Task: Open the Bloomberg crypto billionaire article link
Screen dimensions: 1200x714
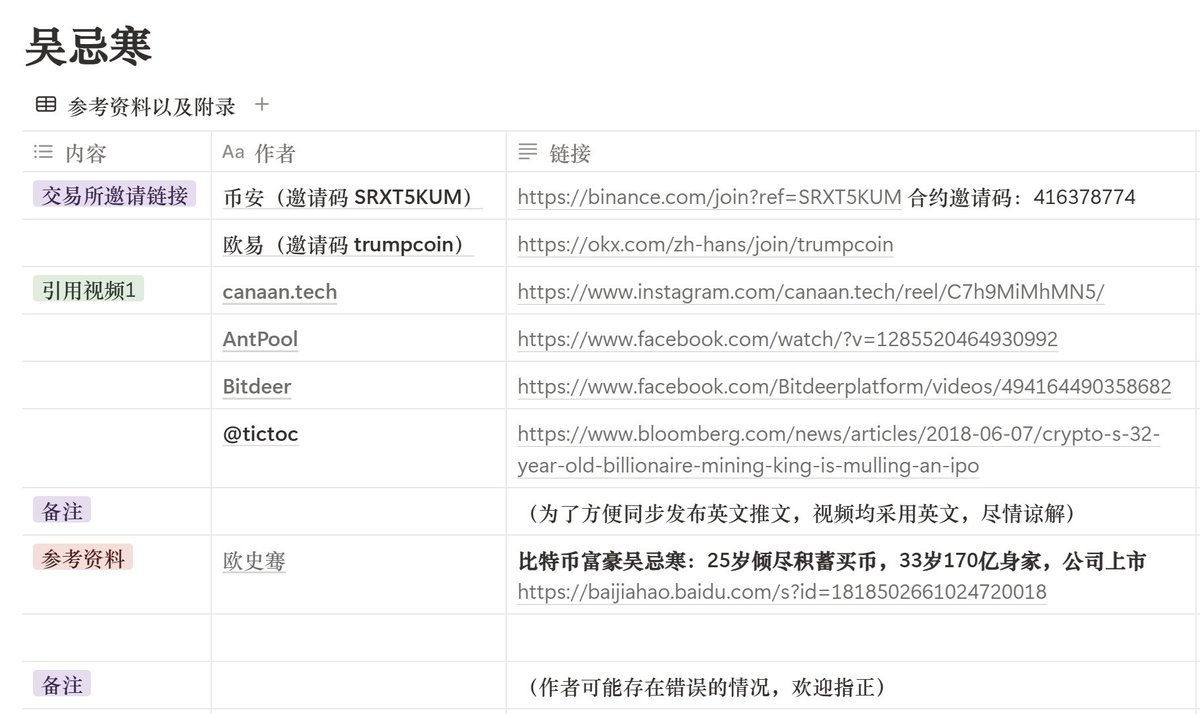Action: pyautogui.click(x=839, y=449)
